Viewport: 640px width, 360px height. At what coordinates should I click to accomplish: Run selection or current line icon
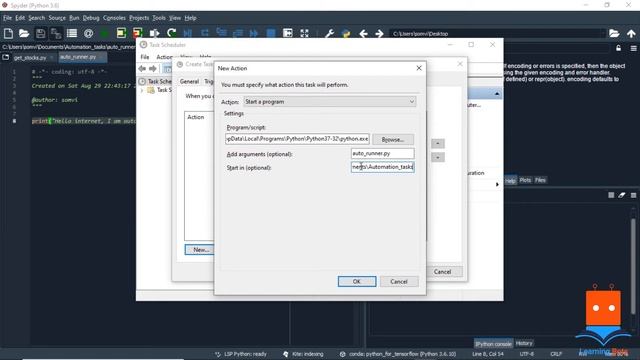click(154, 33)
